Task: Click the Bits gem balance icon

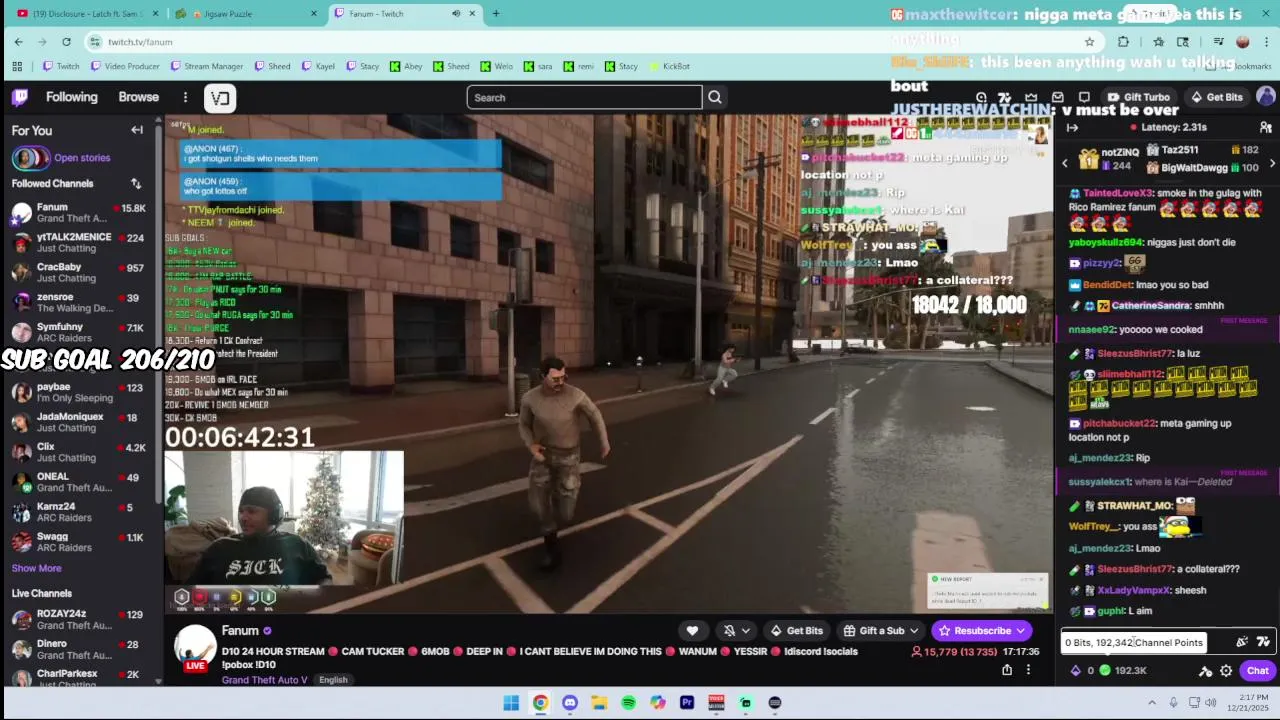Action: pos(1076,670)
